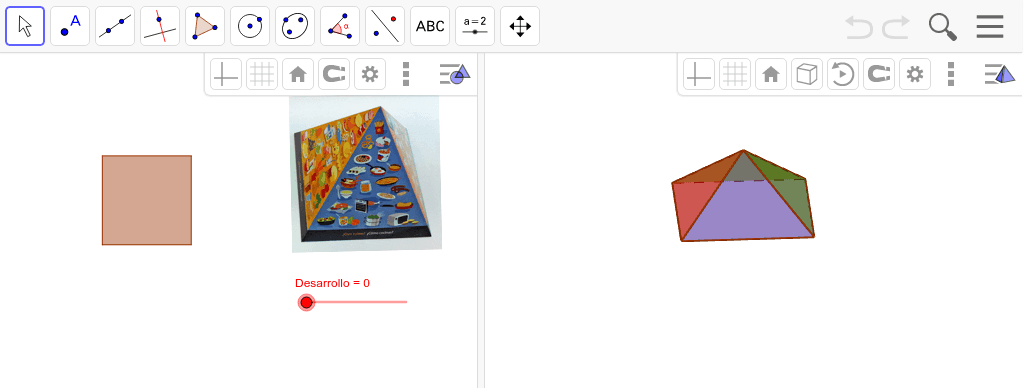Click the Desarrollo slider red handle
This screenshot has width=1024, height=390.
point(306,302)
